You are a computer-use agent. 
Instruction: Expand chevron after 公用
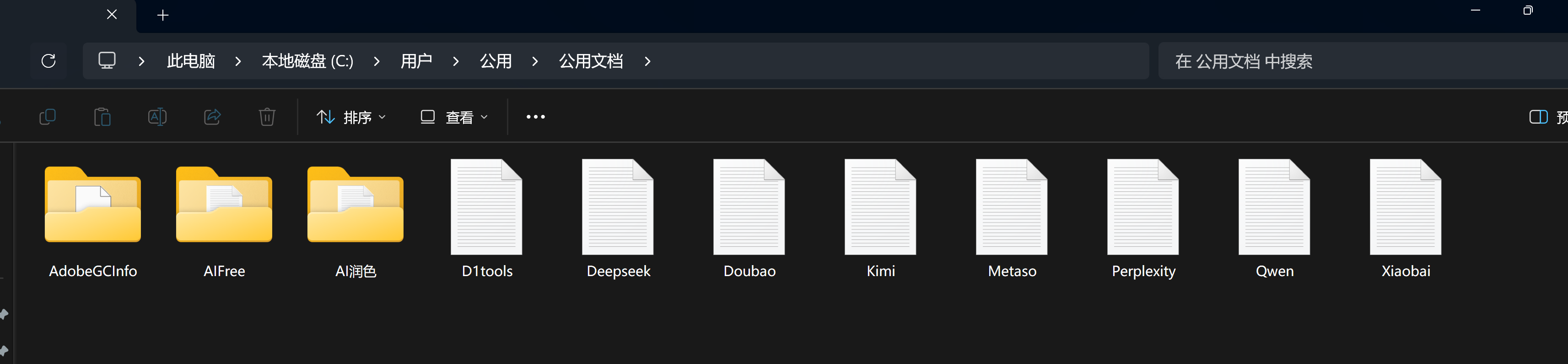pyautogui.click(x=534, y=61)
